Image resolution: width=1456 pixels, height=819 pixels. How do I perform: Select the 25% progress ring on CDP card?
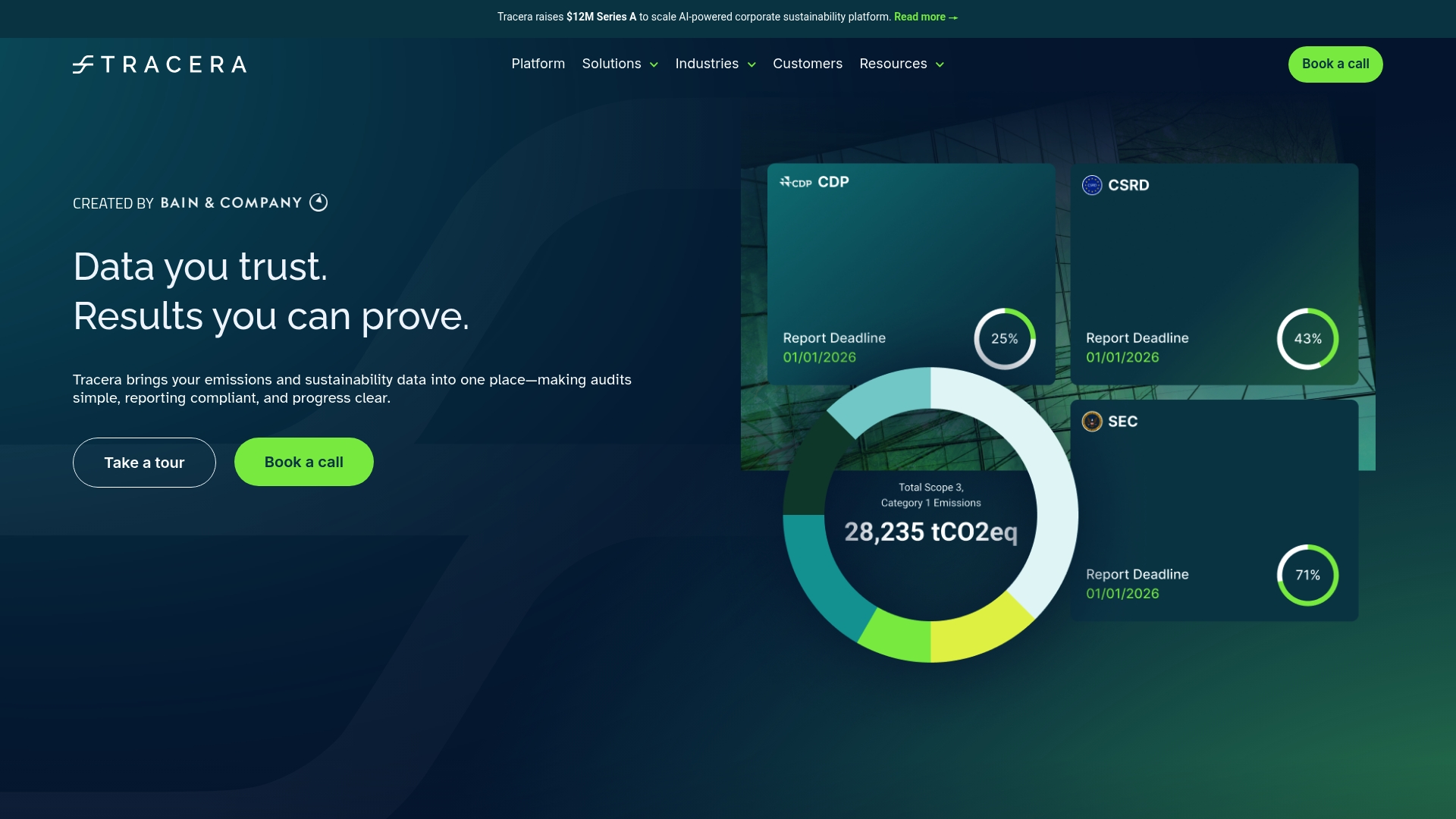tap(1005, 339)
